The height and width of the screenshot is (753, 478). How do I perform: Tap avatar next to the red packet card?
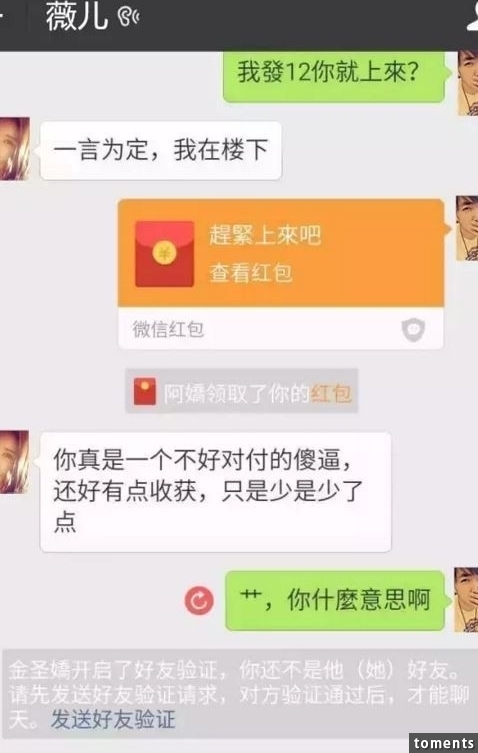point(466,228)
